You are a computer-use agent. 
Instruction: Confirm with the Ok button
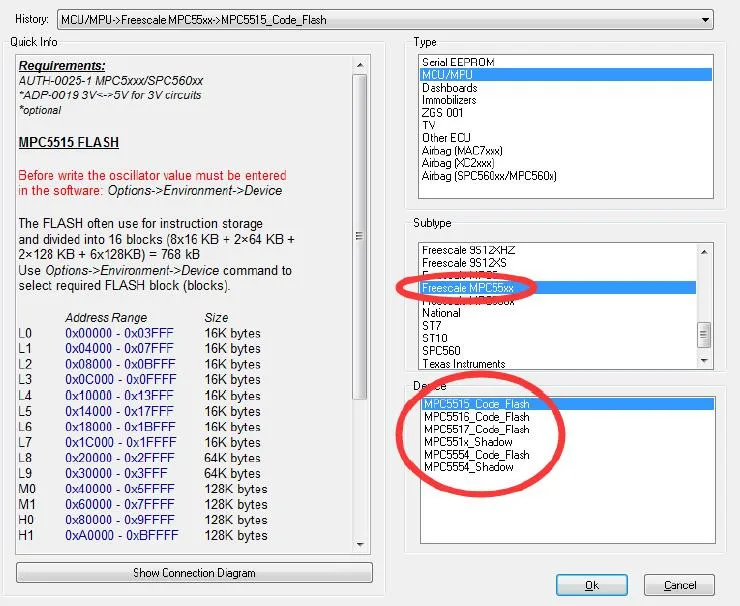point(592,585)
